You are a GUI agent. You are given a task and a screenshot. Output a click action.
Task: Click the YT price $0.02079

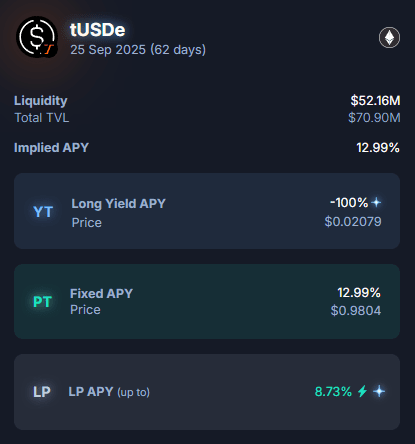pyautogui.click(x=353, y=222)
